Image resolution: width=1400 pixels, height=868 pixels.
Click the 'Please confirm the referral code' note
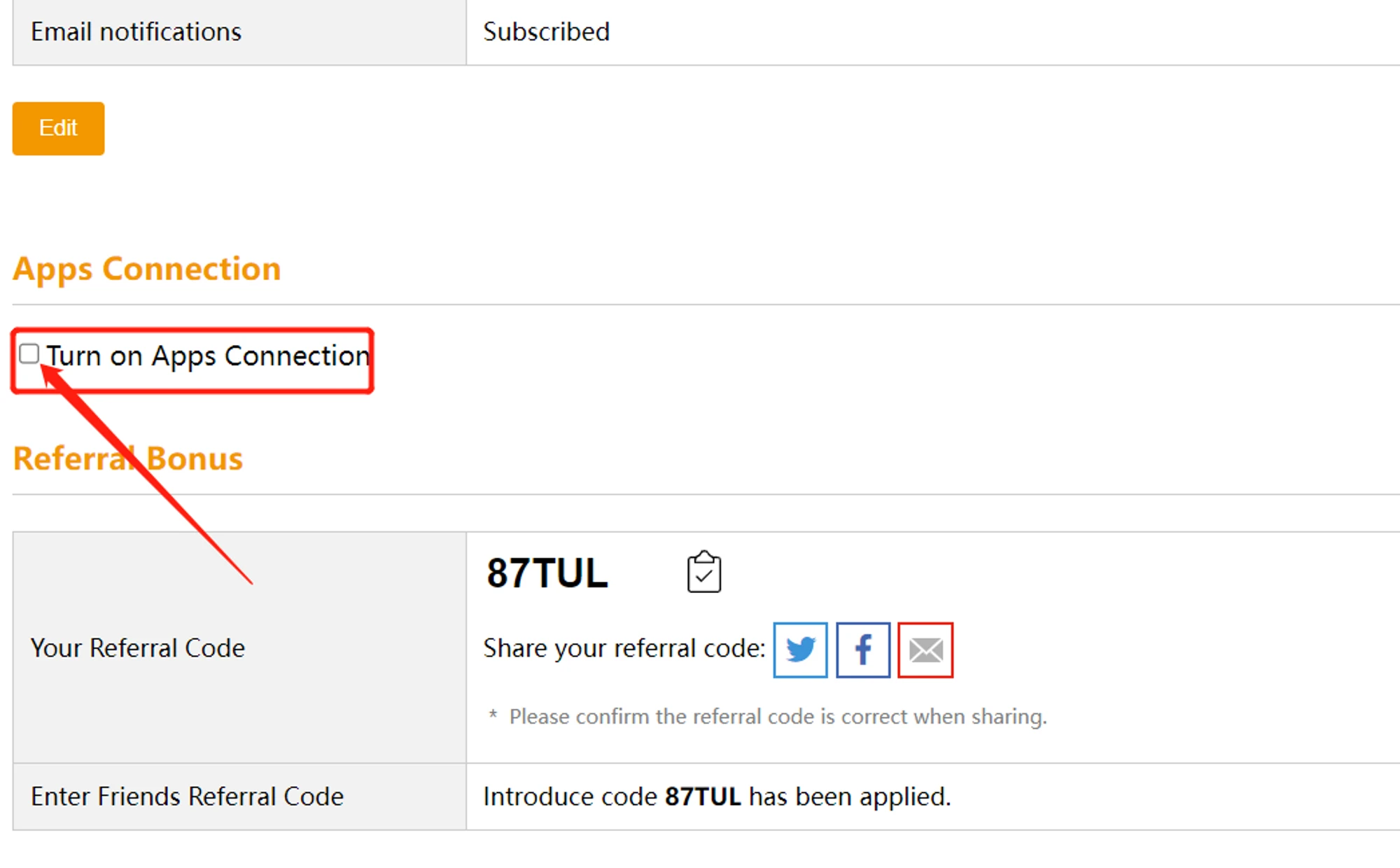[778, 717]
